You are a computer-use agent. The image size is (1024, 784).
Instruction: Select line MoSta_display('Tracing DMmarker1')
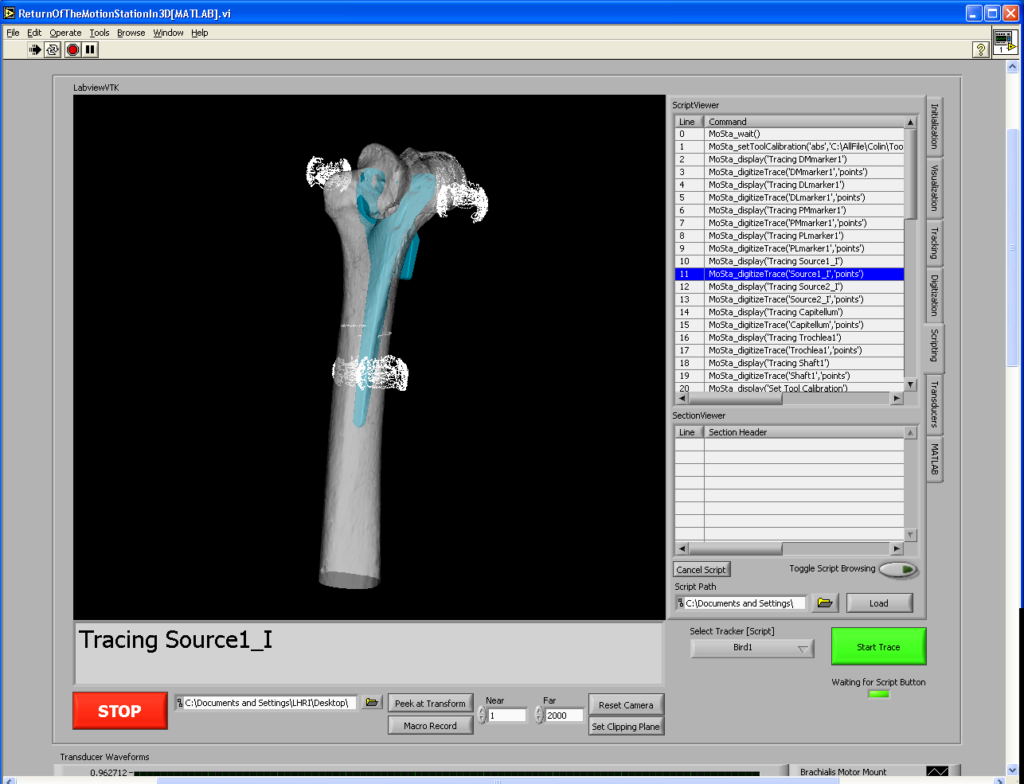click(x=790, y=159)
